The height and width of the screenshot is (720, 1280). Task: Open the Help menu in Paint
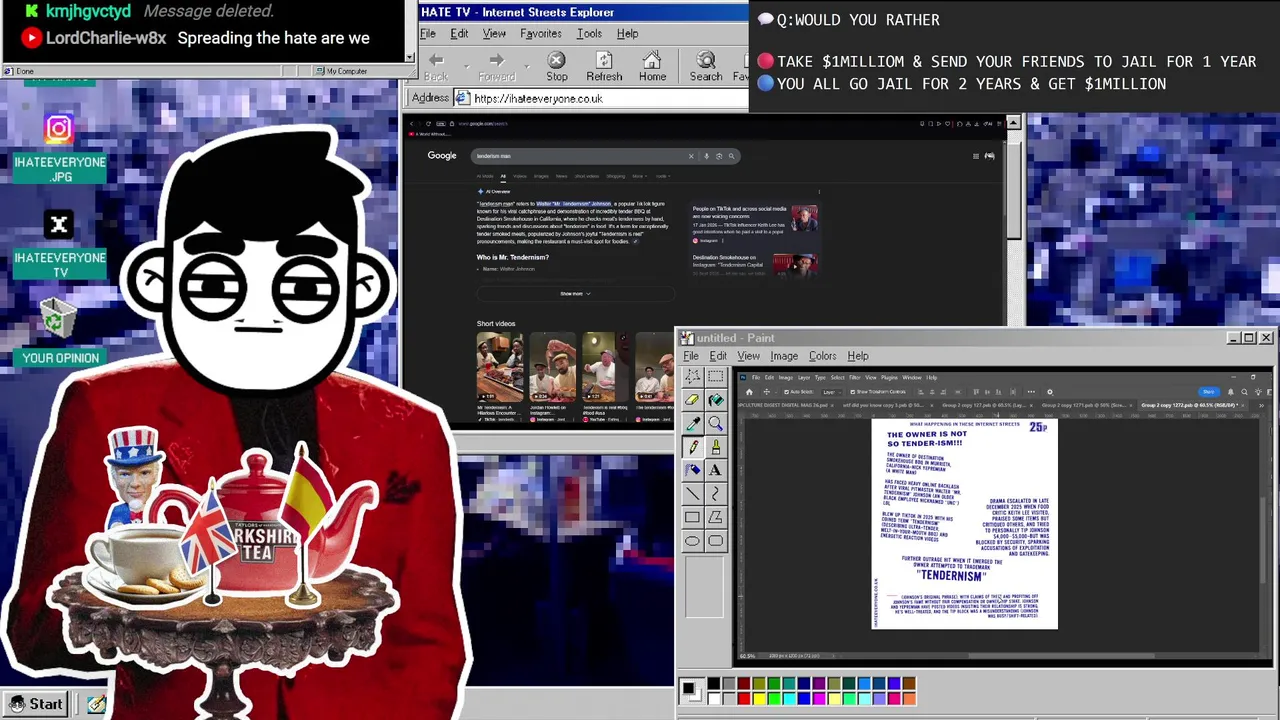coord(858,356)
